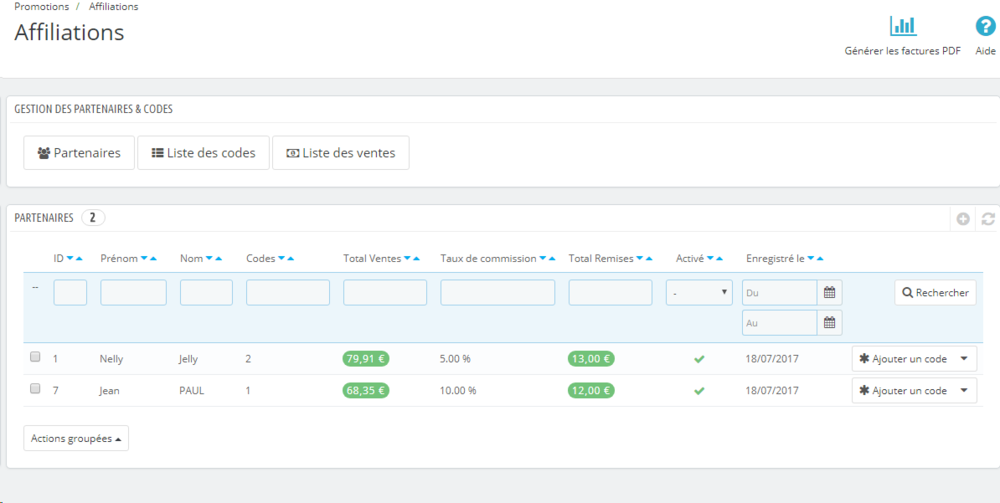Expand actions dropdown arrow for Nelly row
Viewport: 1000px width, 503px height.
pyautogui.click(x=964, y=359)
